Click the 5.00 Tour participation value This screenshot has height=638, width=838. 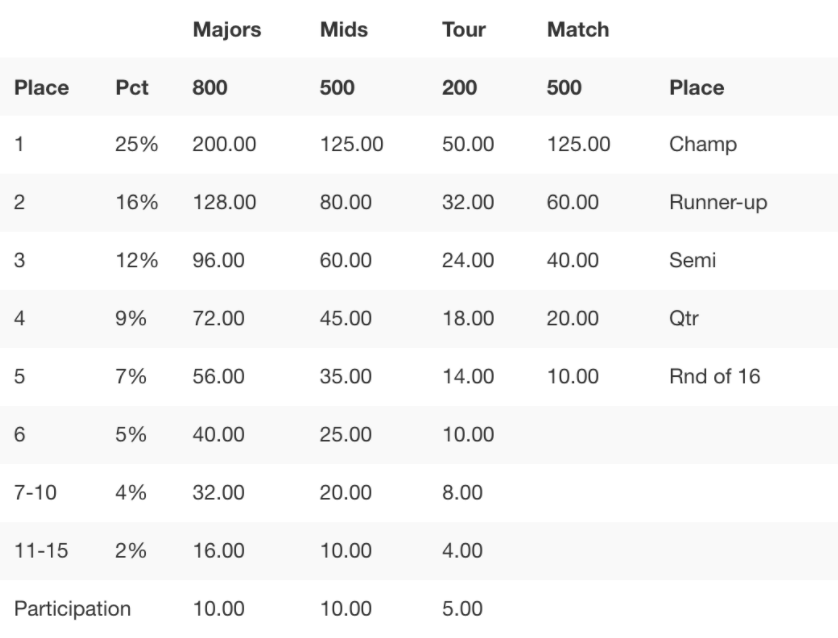pos(462,609)
